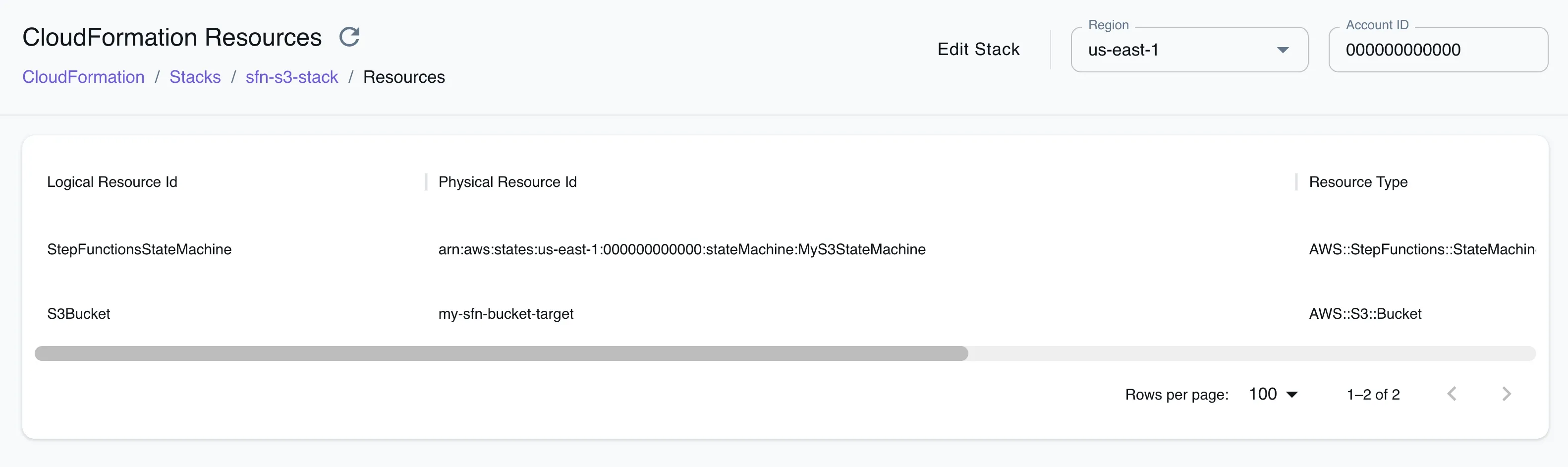Image resolution: width=1568 pixels, height=467 pixels.
Task: Click the previous page chevron arrow
Action: (x=1453, y=394)
